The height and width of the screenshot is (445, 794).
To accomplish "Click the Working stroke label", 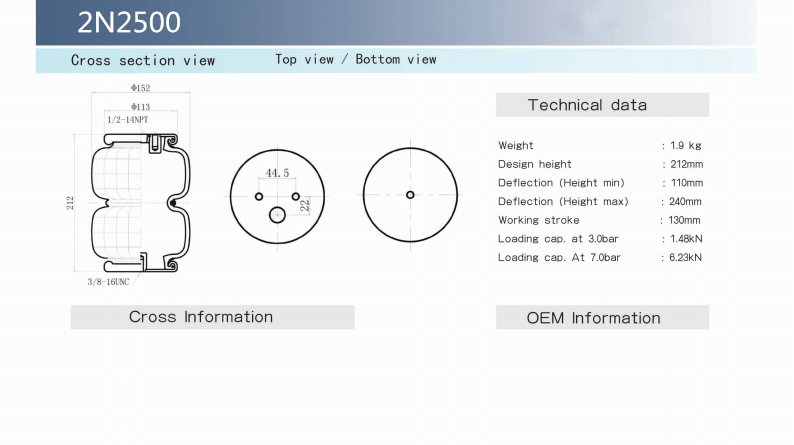I will [538, 220].
